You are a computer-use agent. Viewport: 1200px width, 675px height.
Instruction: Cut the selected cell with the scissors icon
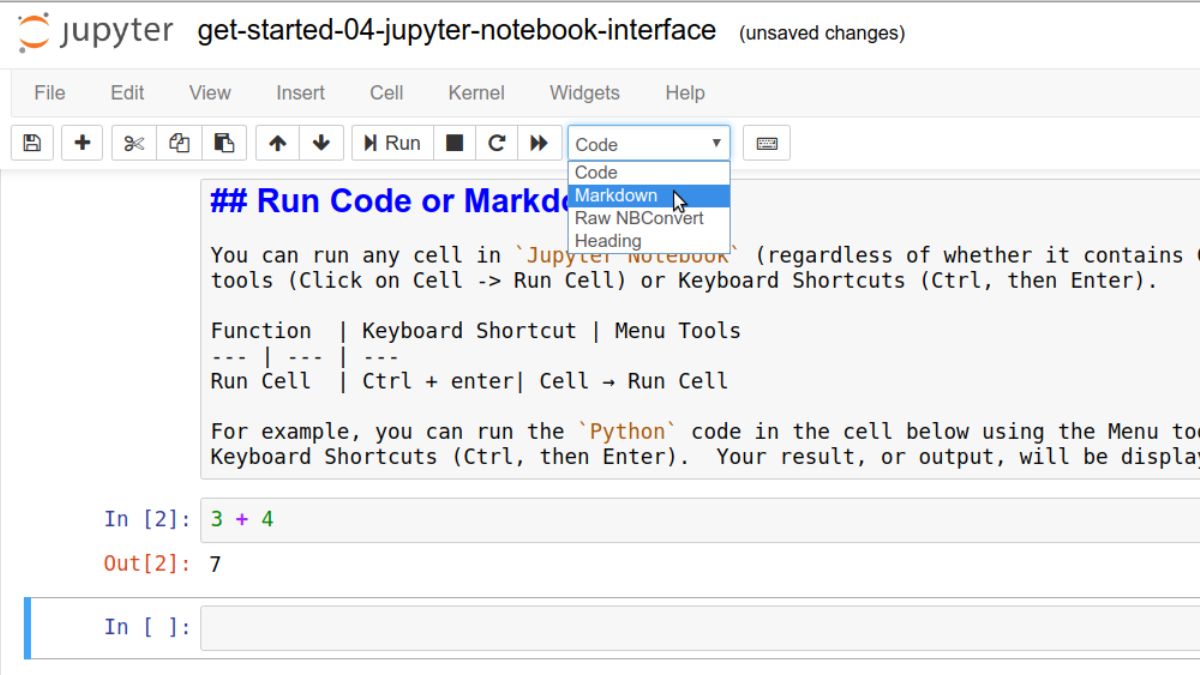(134, 143)
